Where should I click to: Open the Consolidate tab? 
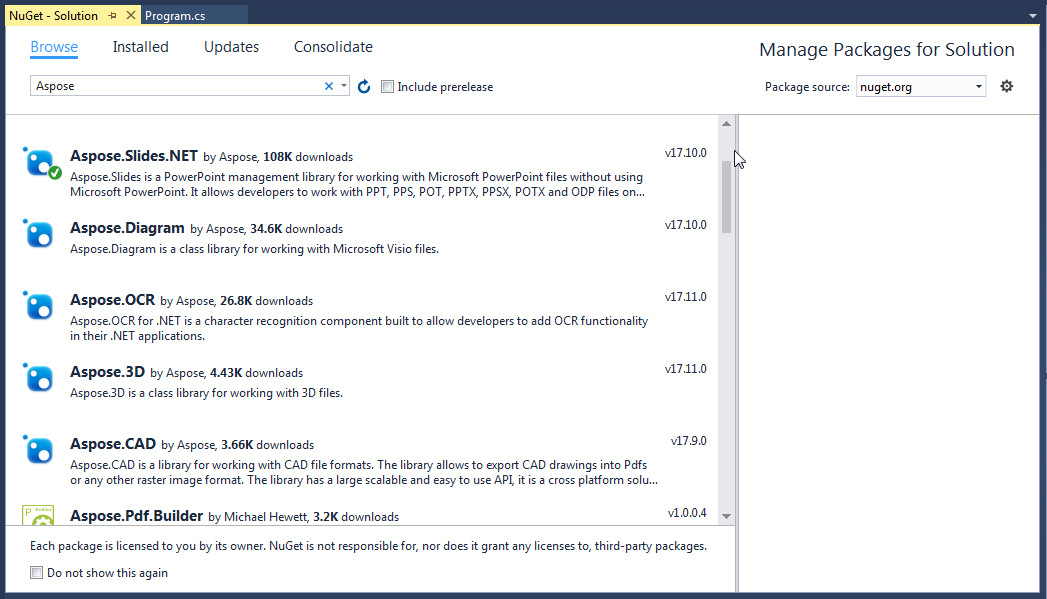click(333, 47)
